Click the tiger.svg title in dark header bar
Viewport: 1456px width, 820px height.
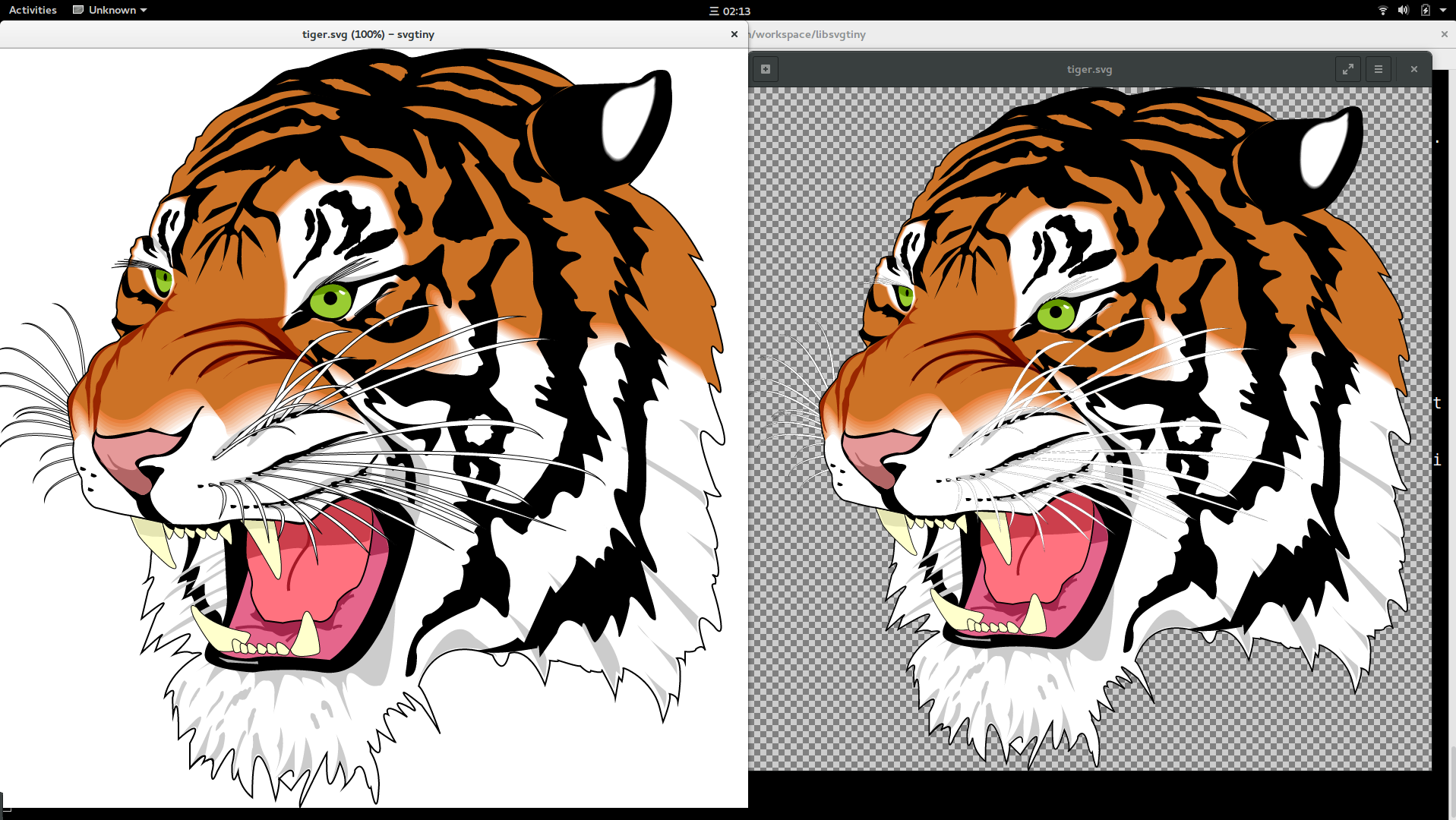pyautogui.click(x=1088, y=69)
